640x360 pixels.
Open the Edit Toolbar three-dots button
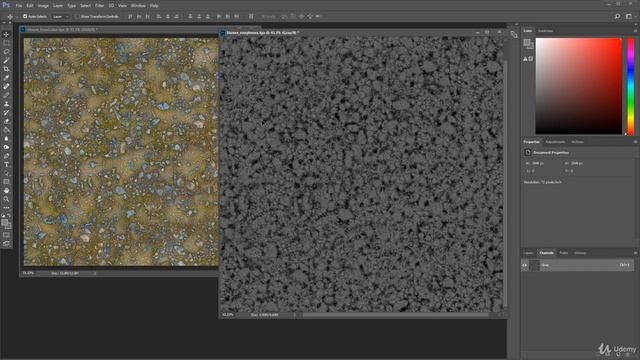(x=6, y=208)
